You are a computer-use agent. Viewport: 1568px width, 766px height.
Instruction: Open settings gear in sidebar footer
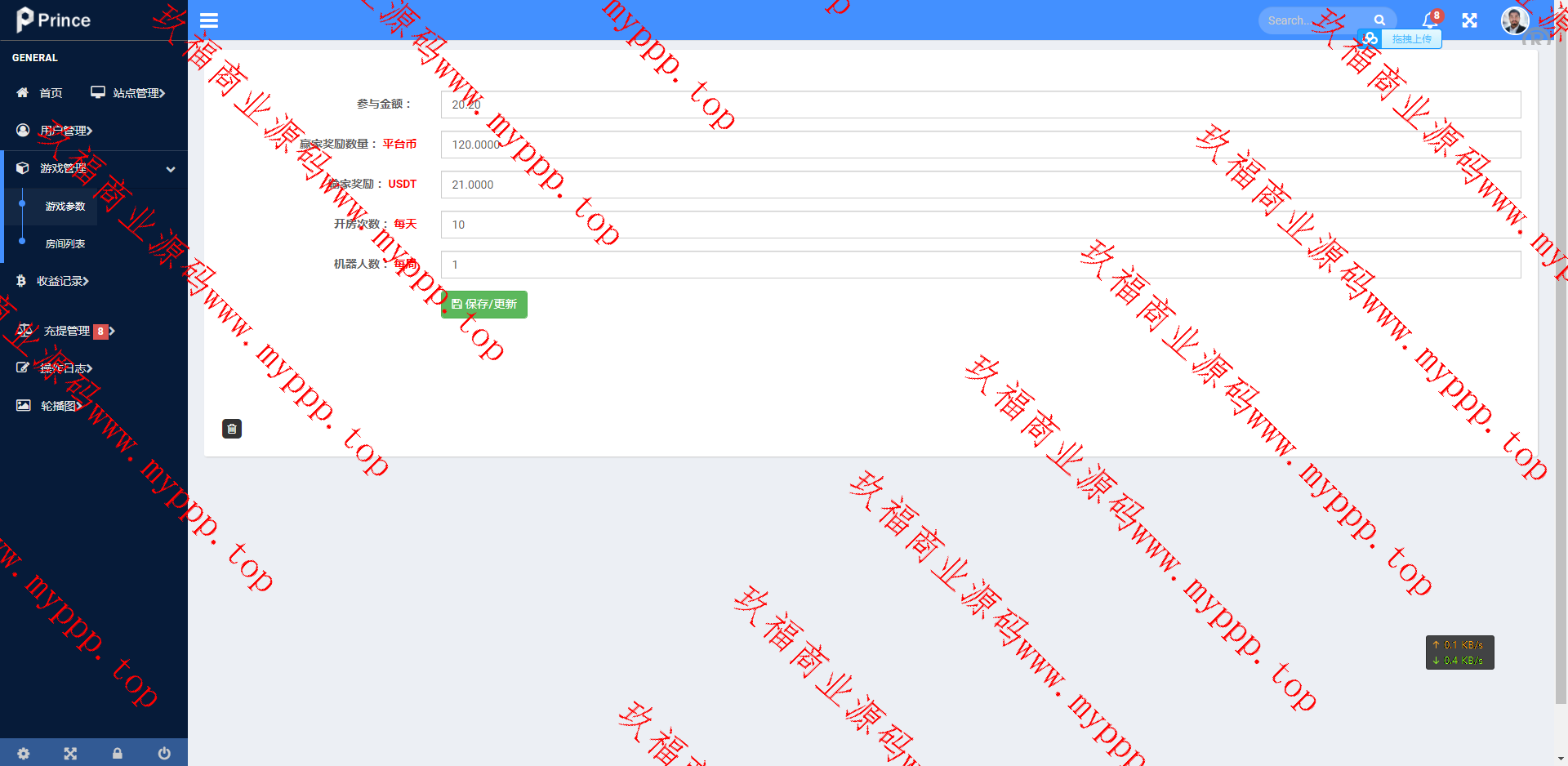click(x=24, y=753)
